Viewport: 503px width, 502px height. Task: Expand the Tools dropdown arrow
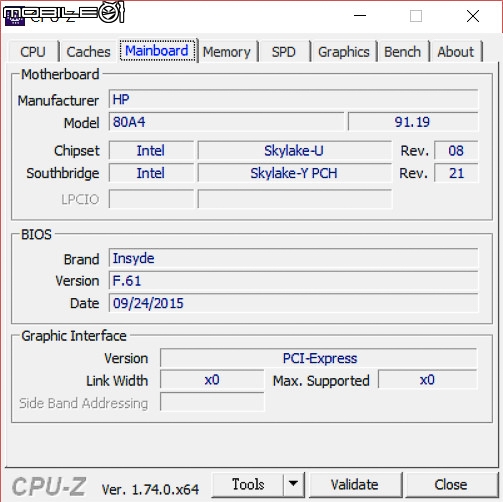click(294, 484)
